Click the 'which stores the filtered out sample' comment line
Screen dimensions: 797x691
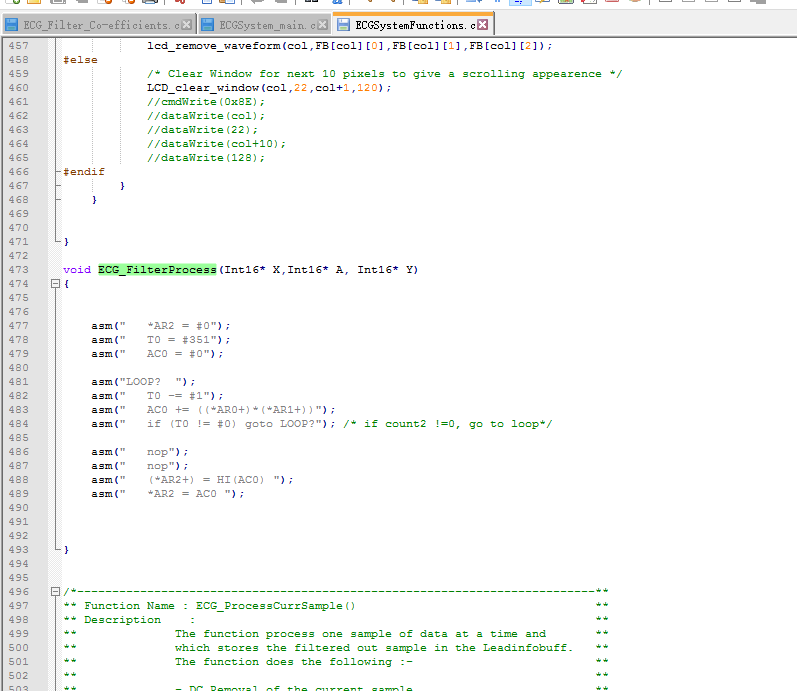374,647
